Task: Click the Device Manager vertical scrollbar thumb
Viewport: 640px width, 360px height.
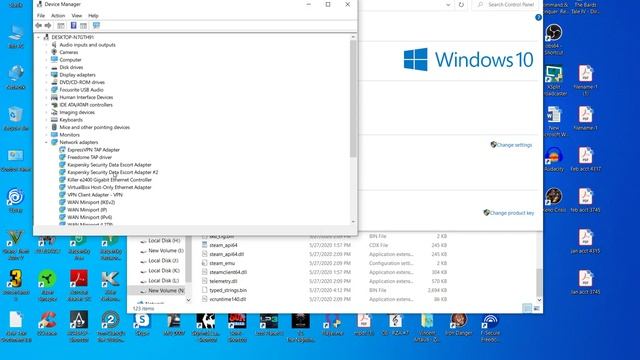Action: (x=353, y=98)
